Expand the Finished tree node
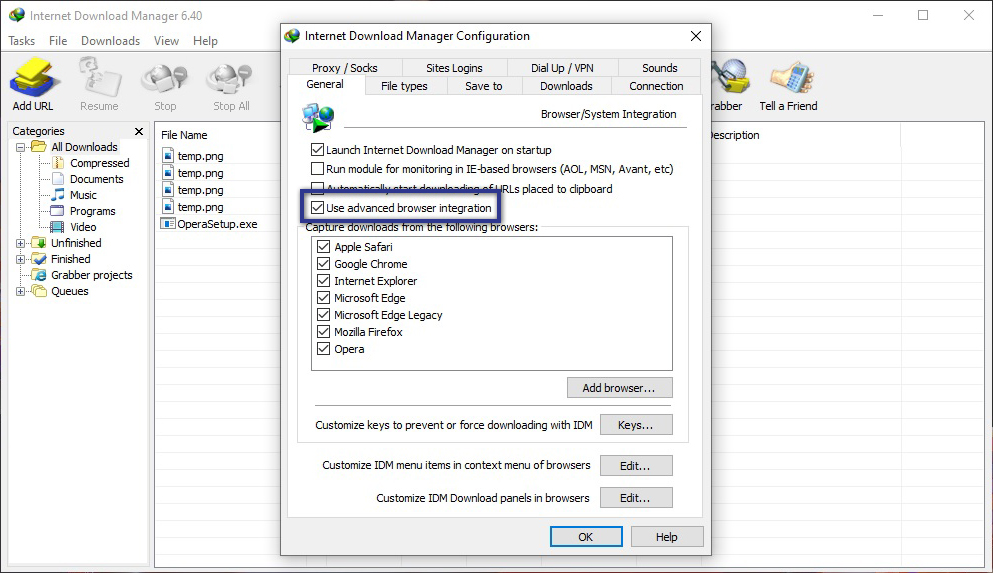Screen dimensions: 993x573 click(20, 259)
